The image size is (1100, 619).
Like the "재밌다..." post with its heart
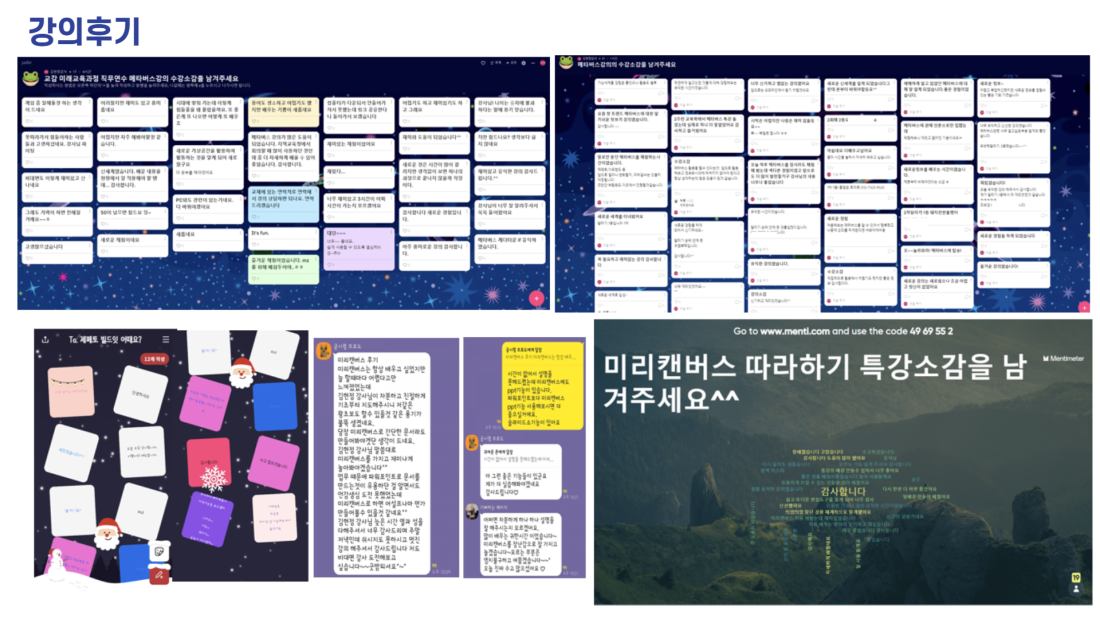click(x=329, y=182)
